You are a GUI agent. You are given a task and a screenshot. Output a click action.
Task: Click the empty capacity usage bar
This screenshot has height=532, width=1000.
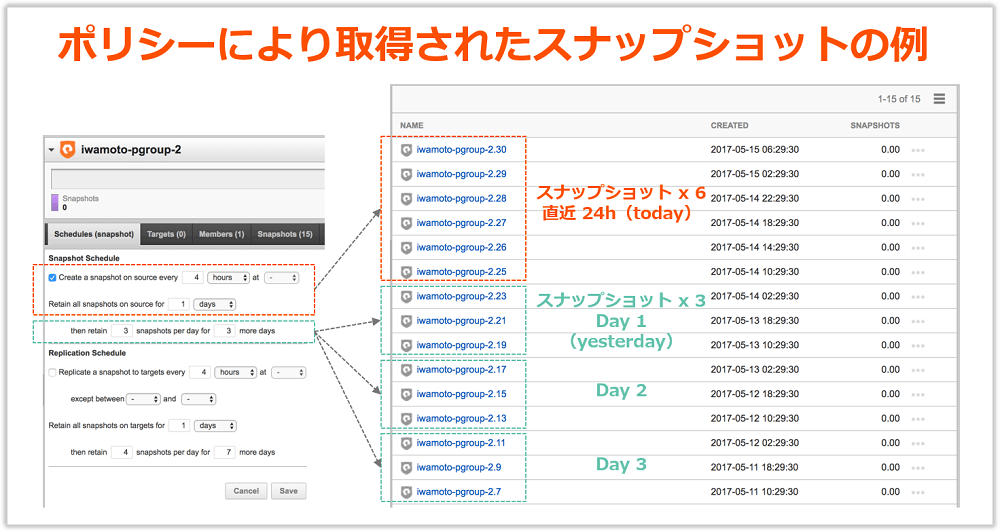tap(188, 179)
